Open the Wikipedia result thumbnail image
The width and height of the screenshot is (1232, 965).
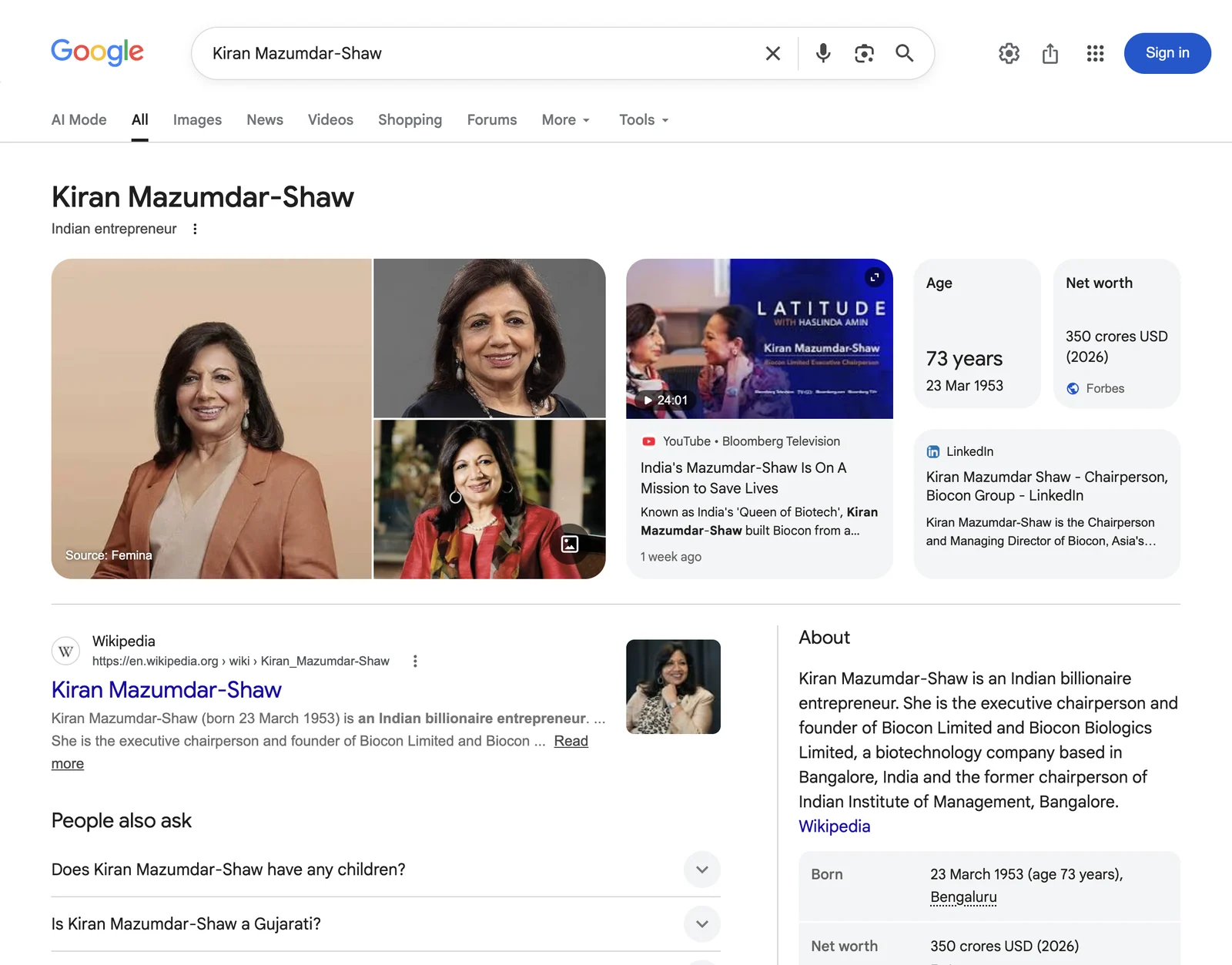(x=673, y=686)
